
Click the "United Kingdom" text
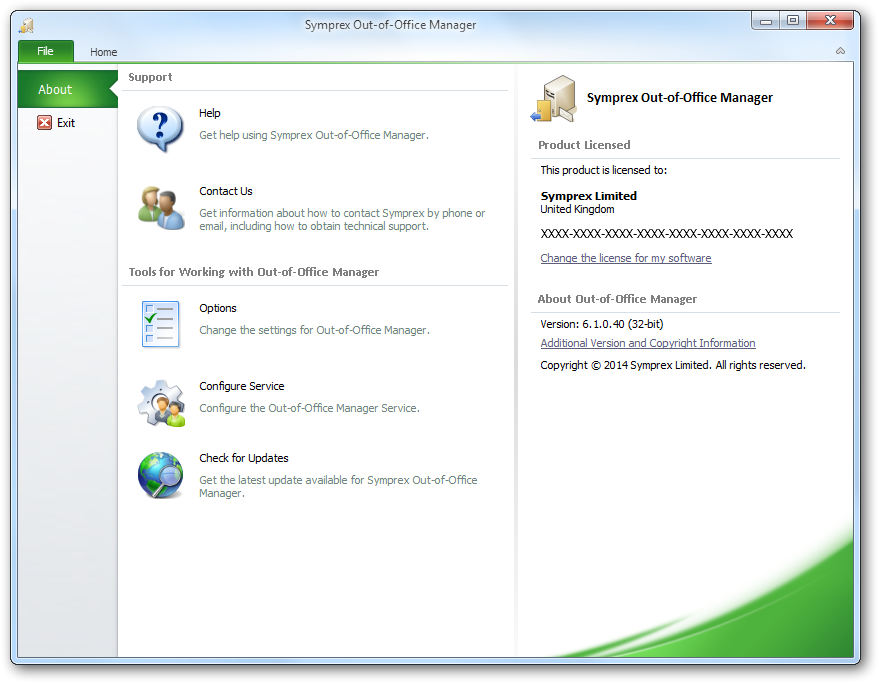(x=577, y=209)
